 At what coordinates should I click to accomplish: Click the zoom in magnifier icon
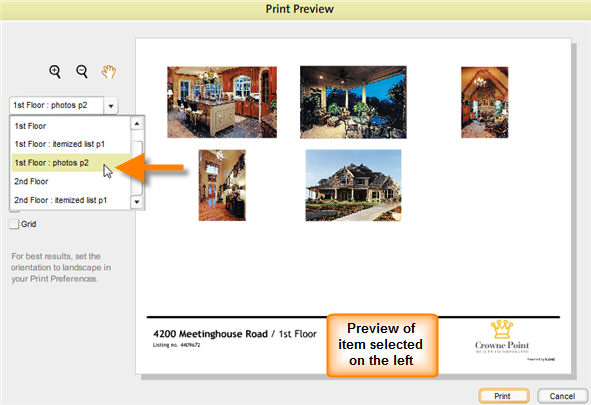click(x=55, y=72)
